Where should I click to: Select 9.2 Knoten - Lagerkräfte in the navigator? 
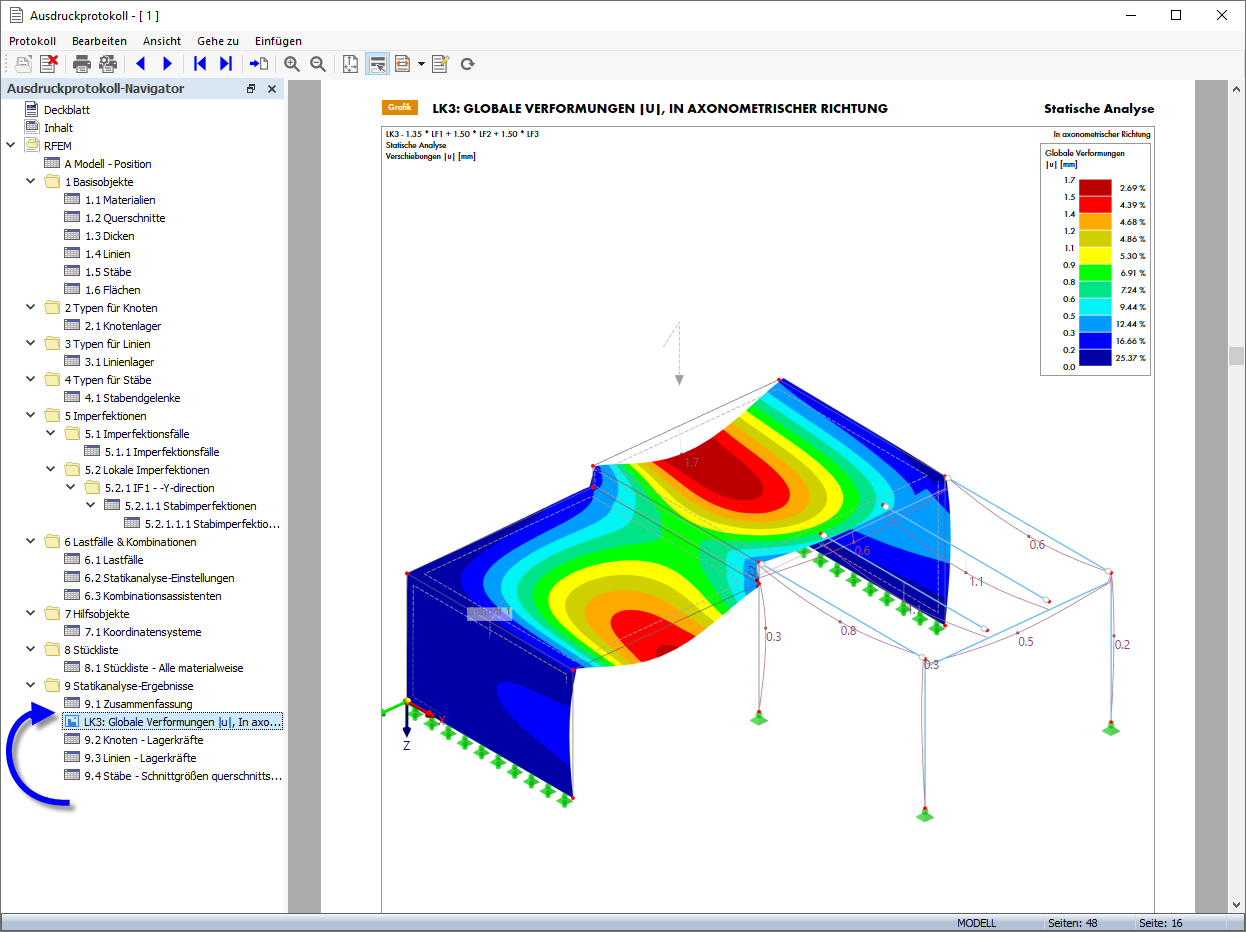(x=143, y=740)
